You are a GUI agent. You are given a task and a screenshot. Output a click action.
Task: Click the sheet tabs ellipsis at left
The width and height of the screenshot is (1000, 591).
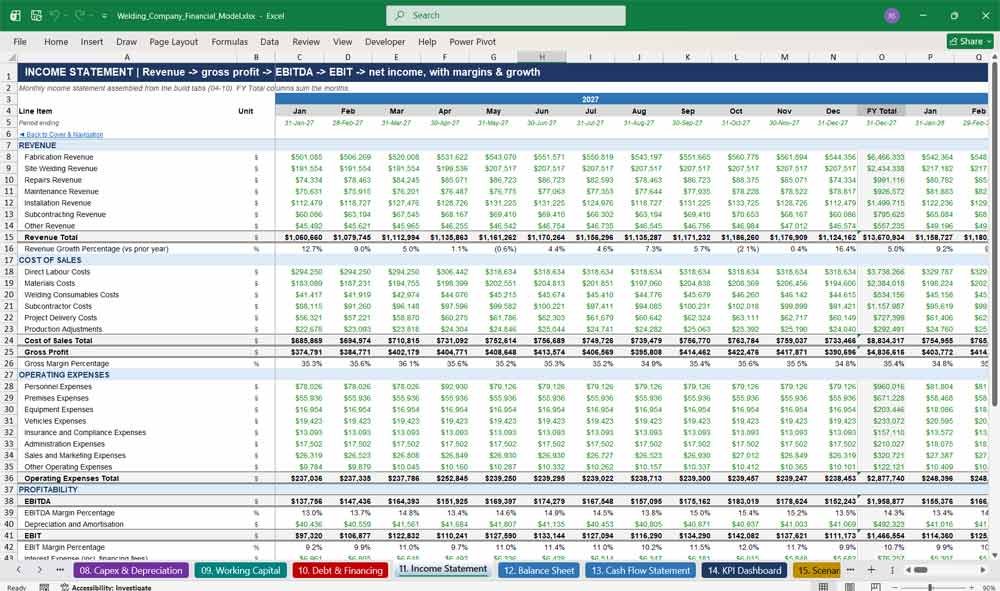click(x=60, y=570)
